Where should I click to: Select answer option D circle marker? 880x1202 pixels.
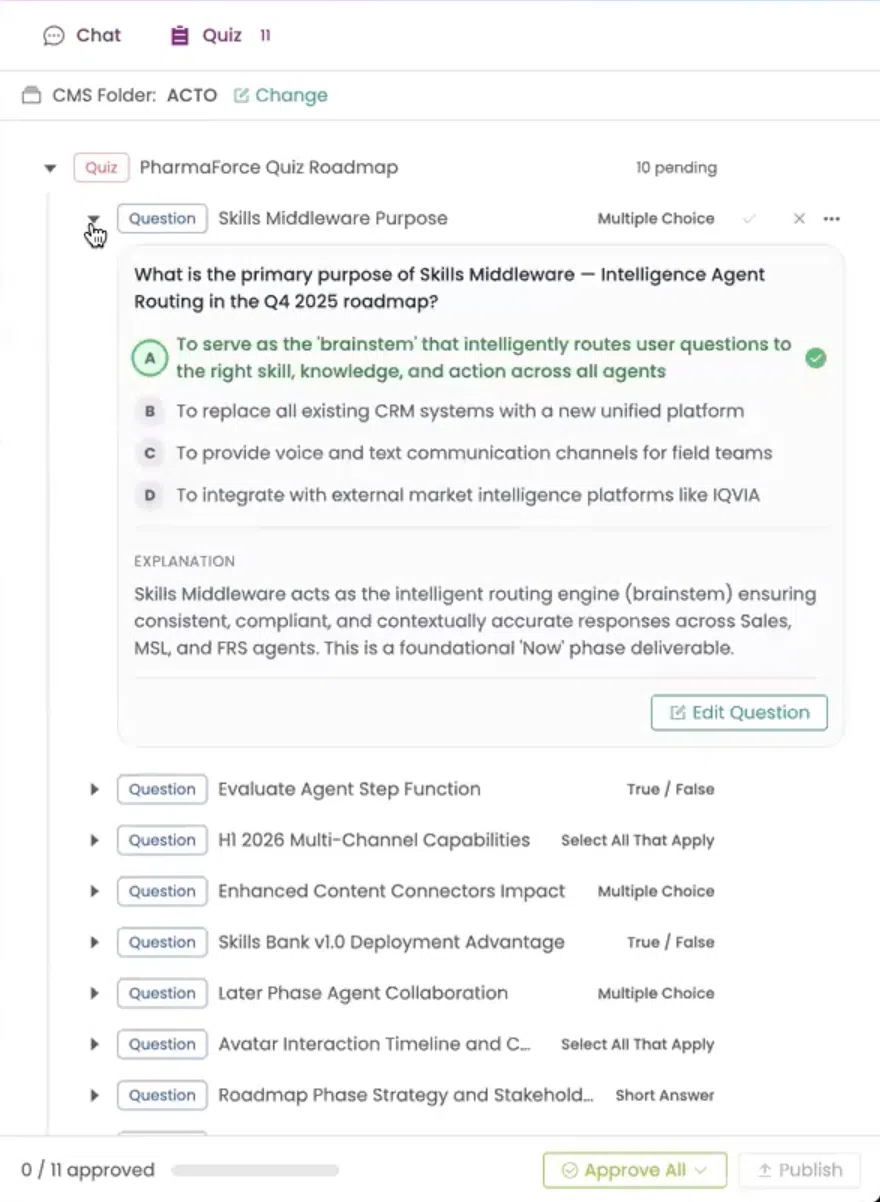pyautogui.click(x=149, y=494)
